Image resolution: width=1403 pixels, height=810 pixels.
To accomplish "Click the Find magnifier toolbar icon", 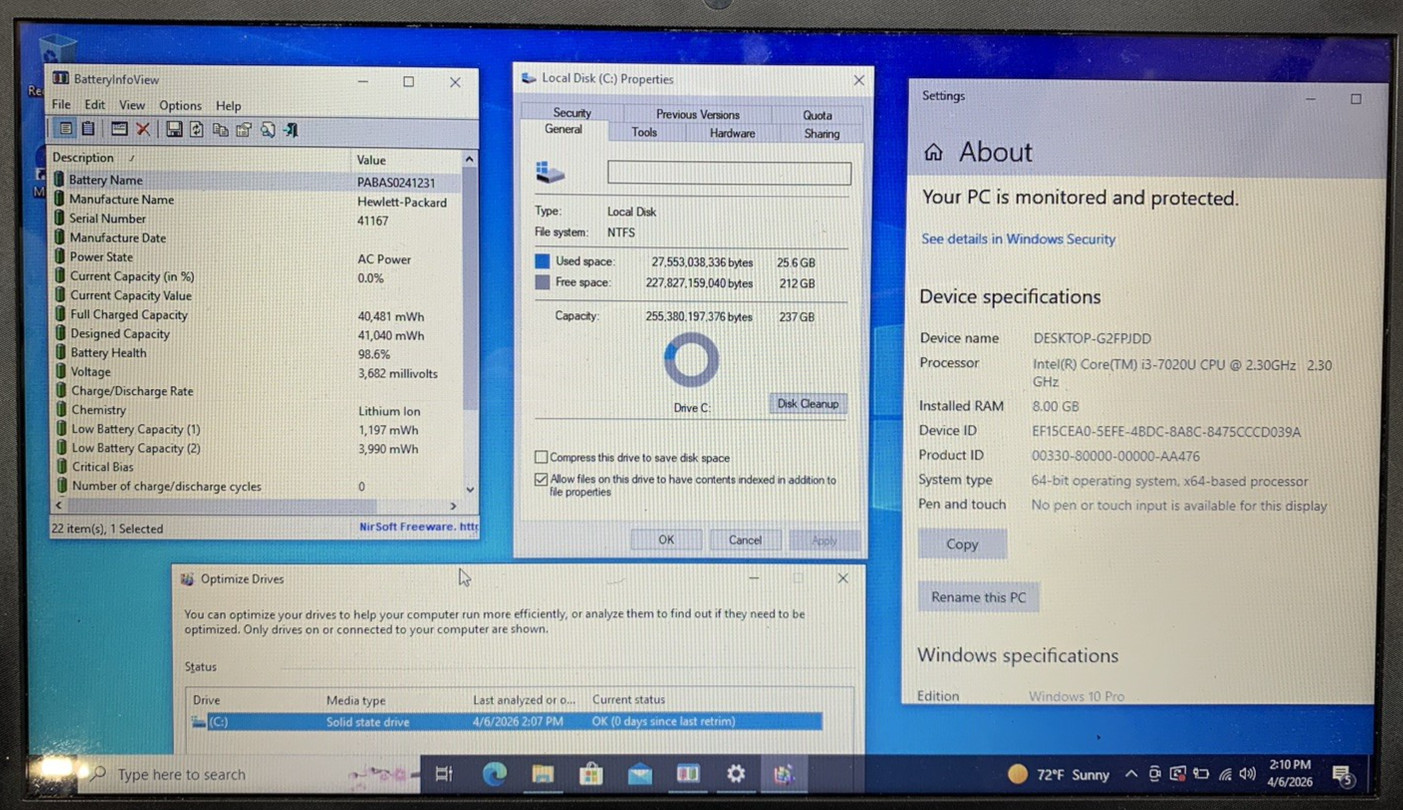I will click(x=267, y=129).
